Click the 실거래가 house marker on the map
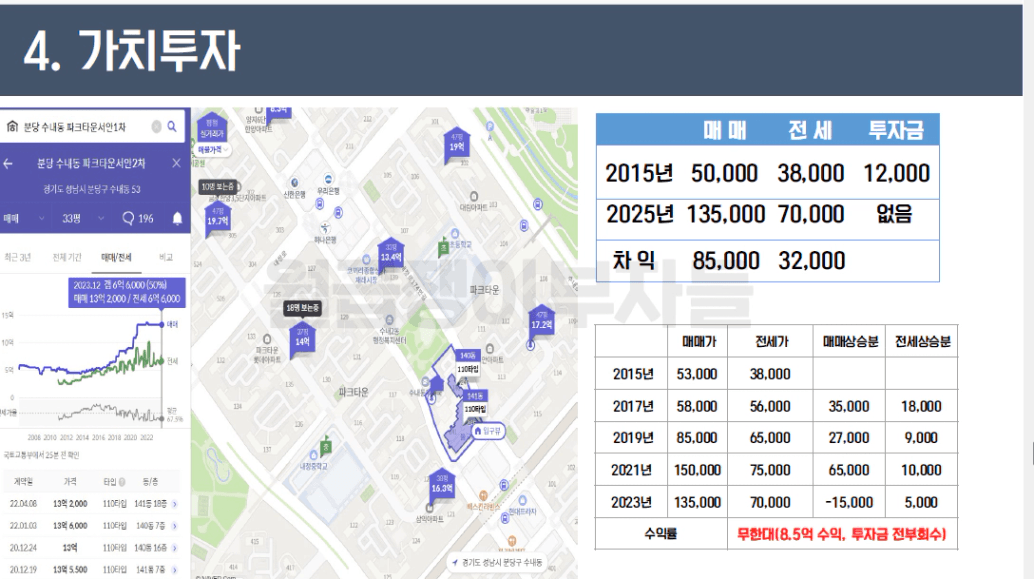 point(212,129)
